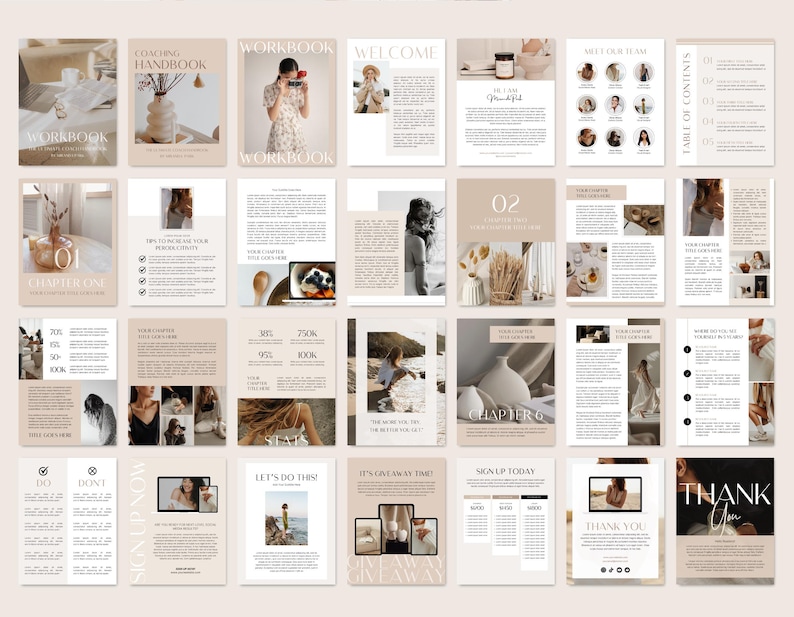
Task: Open the 'Hi, I am' introduction page
Action: point(506,102)
